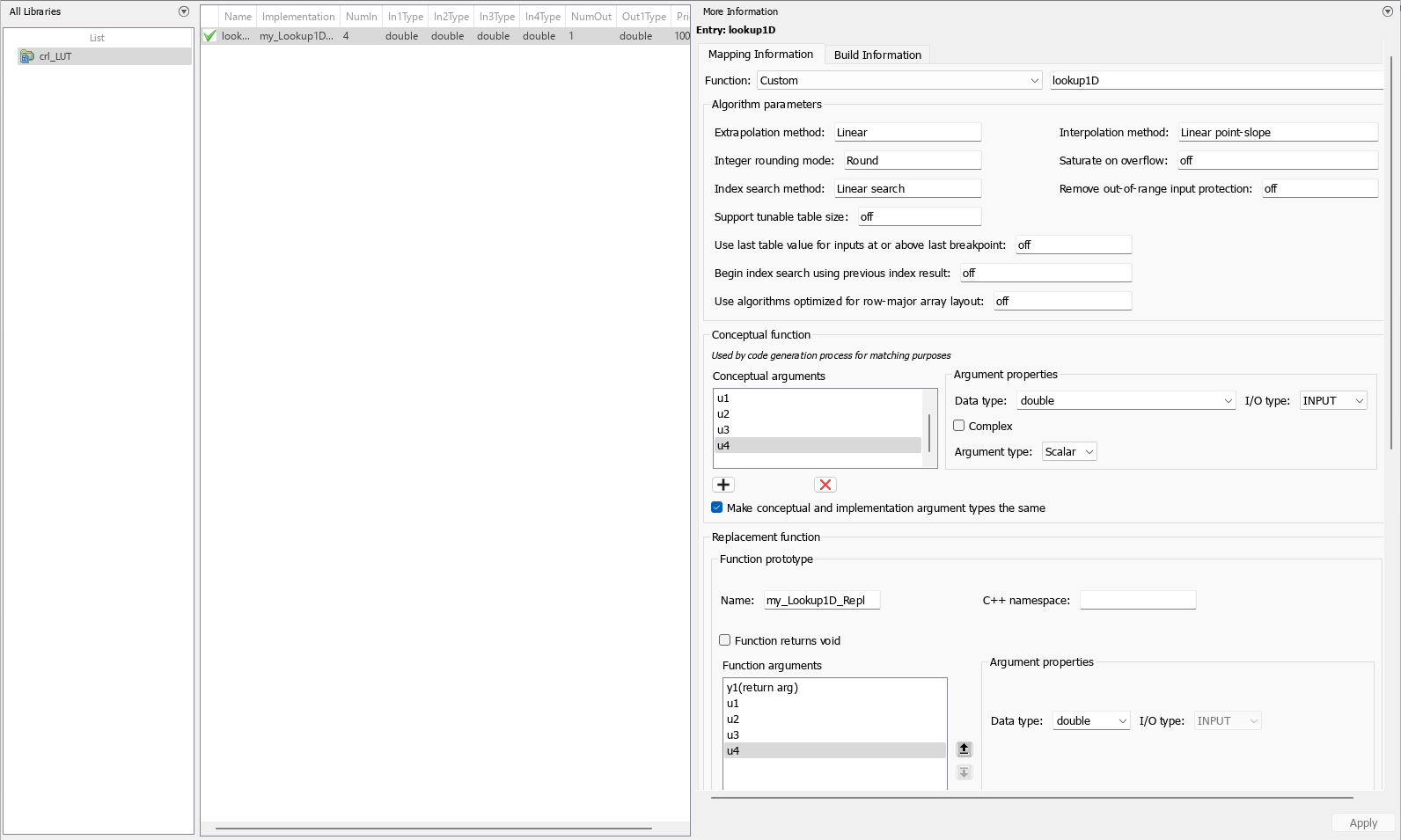
Task: Click the my_Lookup1D implementation cell
Action: tap(297, 36)
